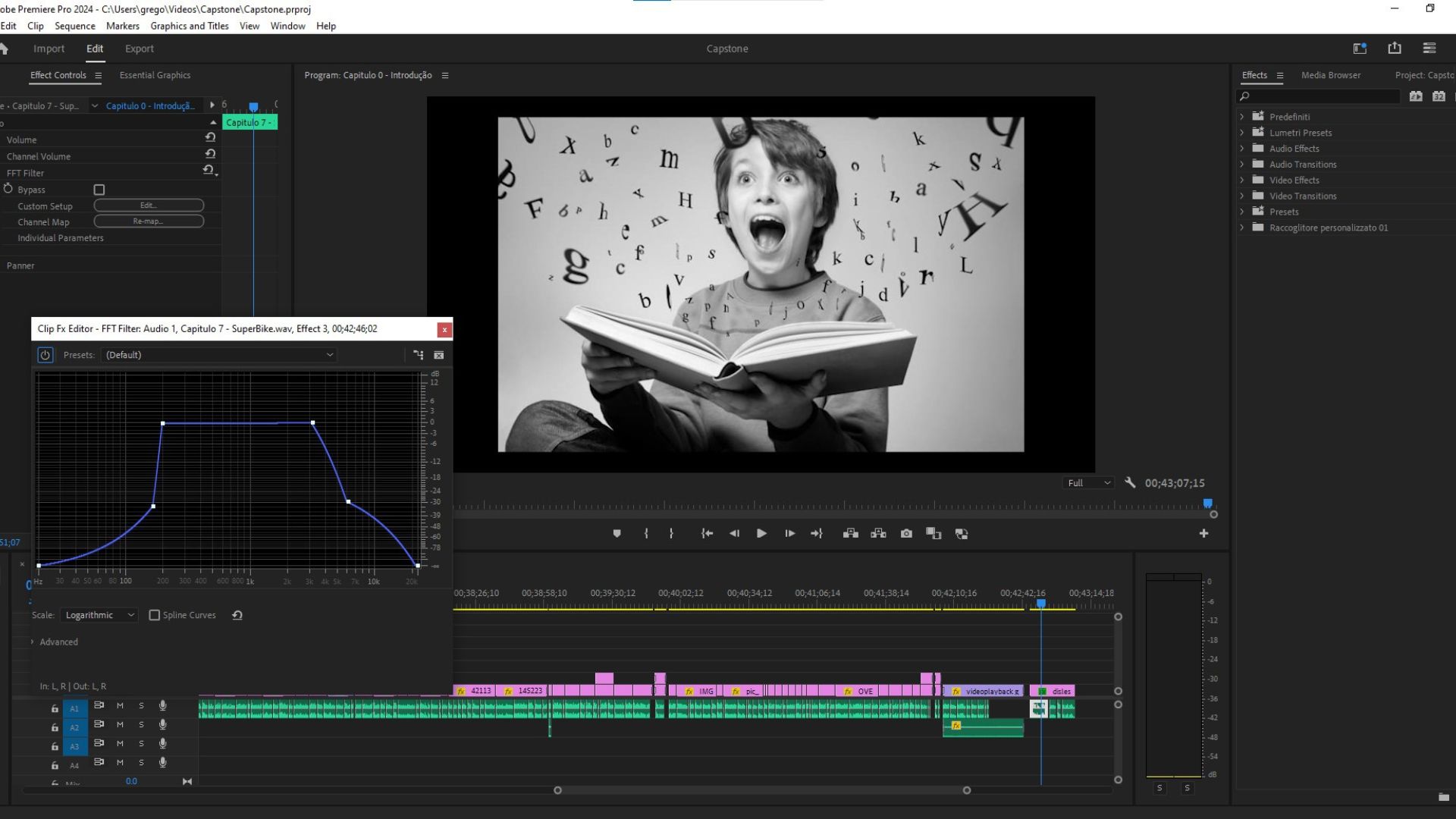
Task: Open the Scale Logarithmic dropdown
Action: coord(99,615)
